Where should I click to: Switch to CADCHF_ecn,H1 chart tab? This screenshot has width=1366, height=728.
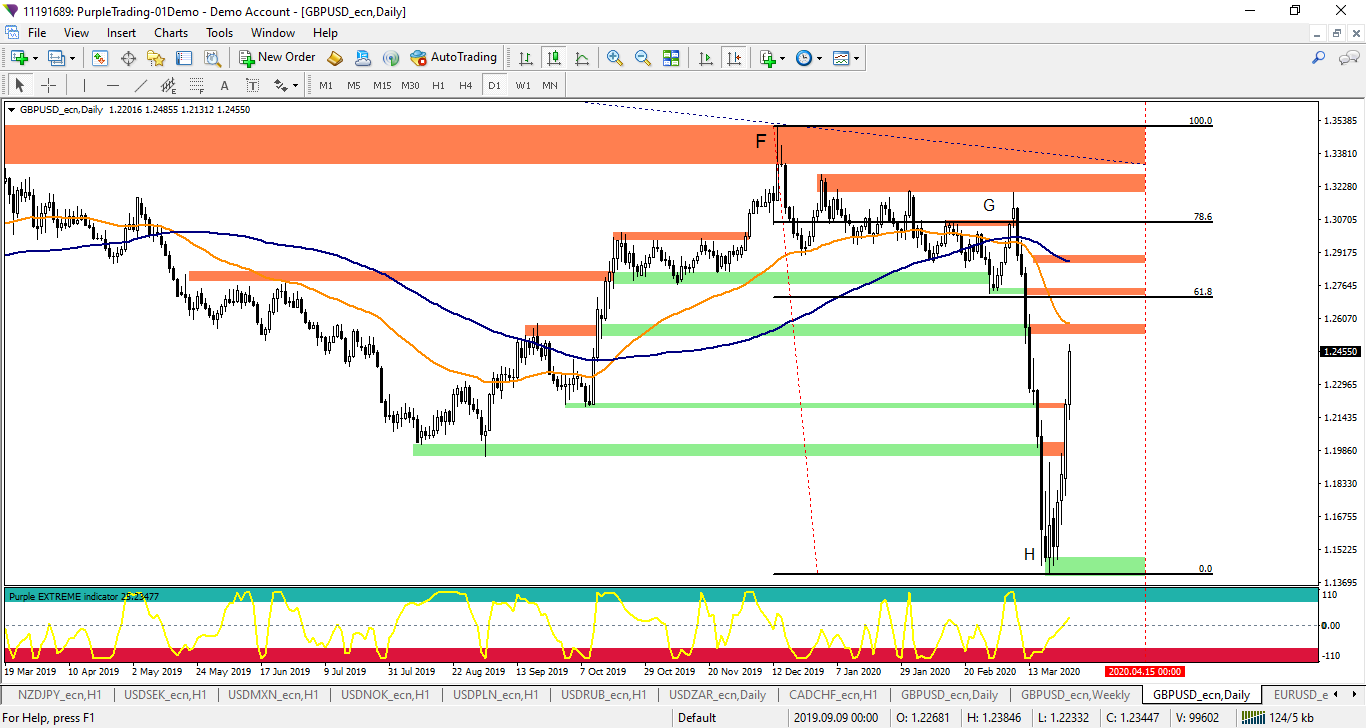[833, 694]
